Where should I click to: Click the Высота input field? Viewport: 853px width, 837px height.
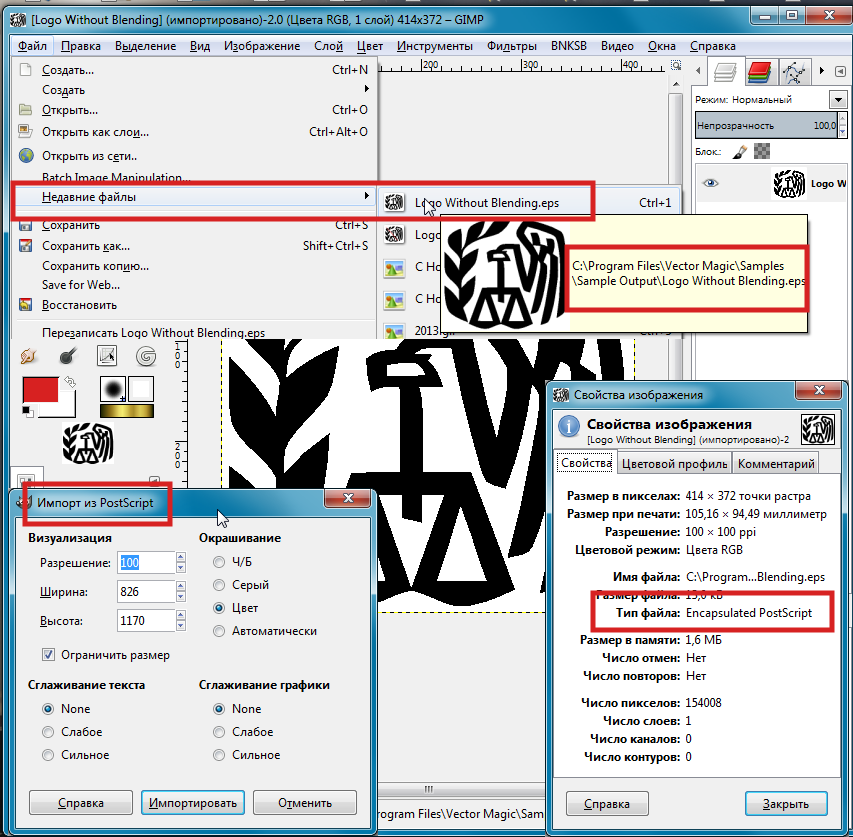point(146,621)
